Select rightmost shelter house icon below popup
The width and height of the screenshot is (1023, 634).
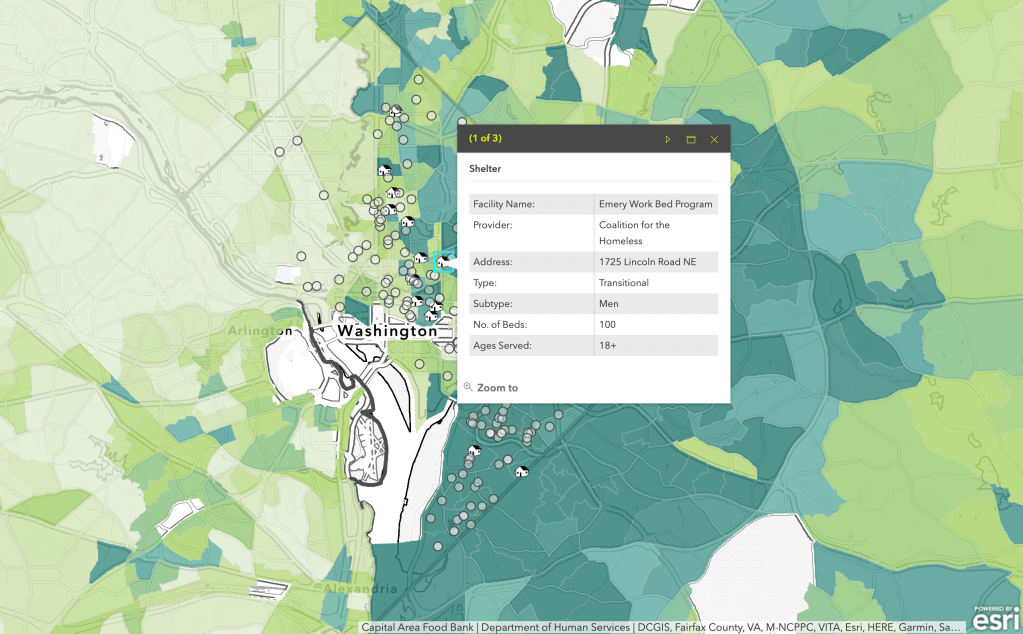520,471
